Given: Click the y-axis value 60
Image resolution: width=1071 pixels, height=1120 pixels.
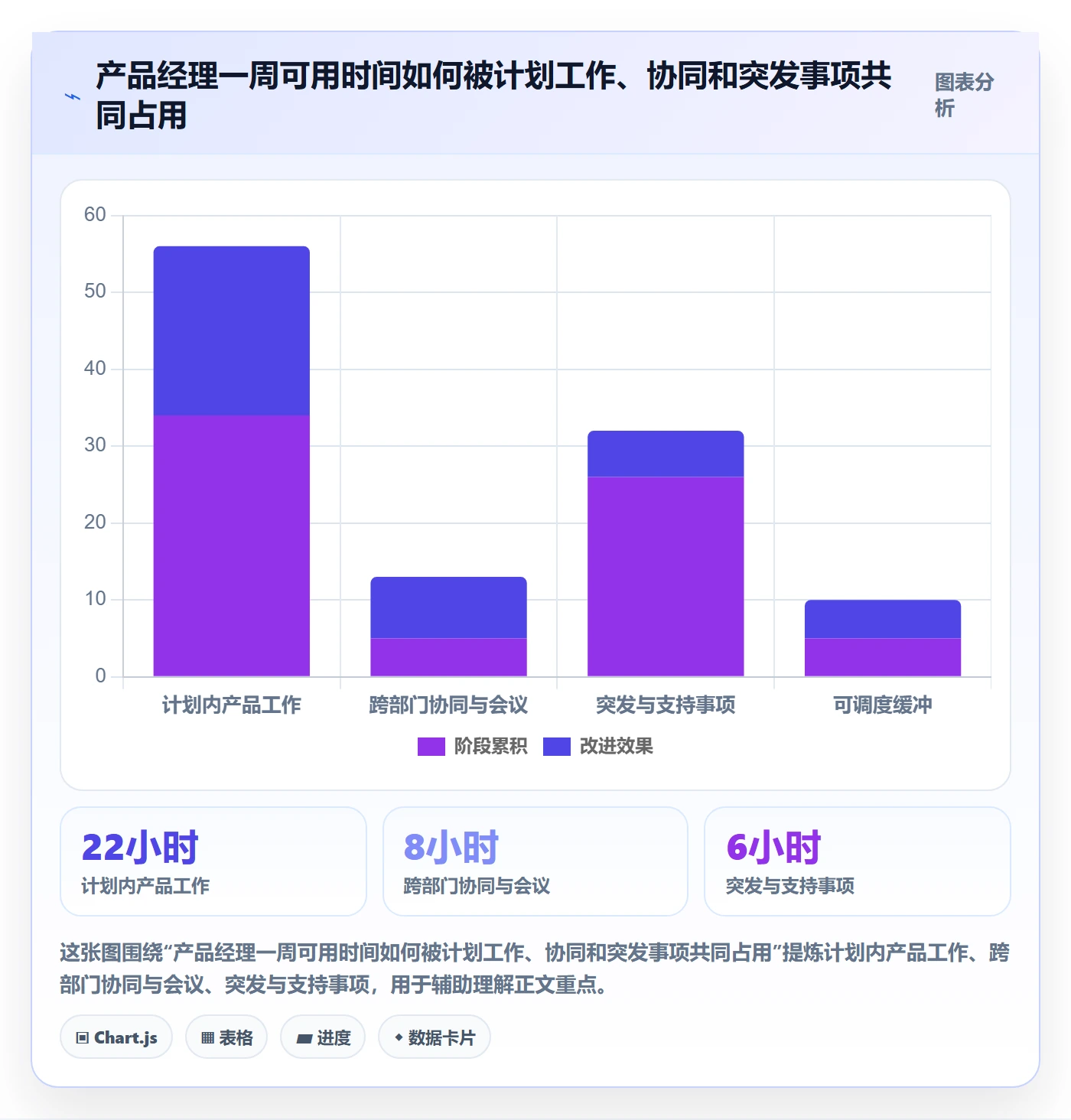Looking at the screenshot, I should [x=95, y=214].
